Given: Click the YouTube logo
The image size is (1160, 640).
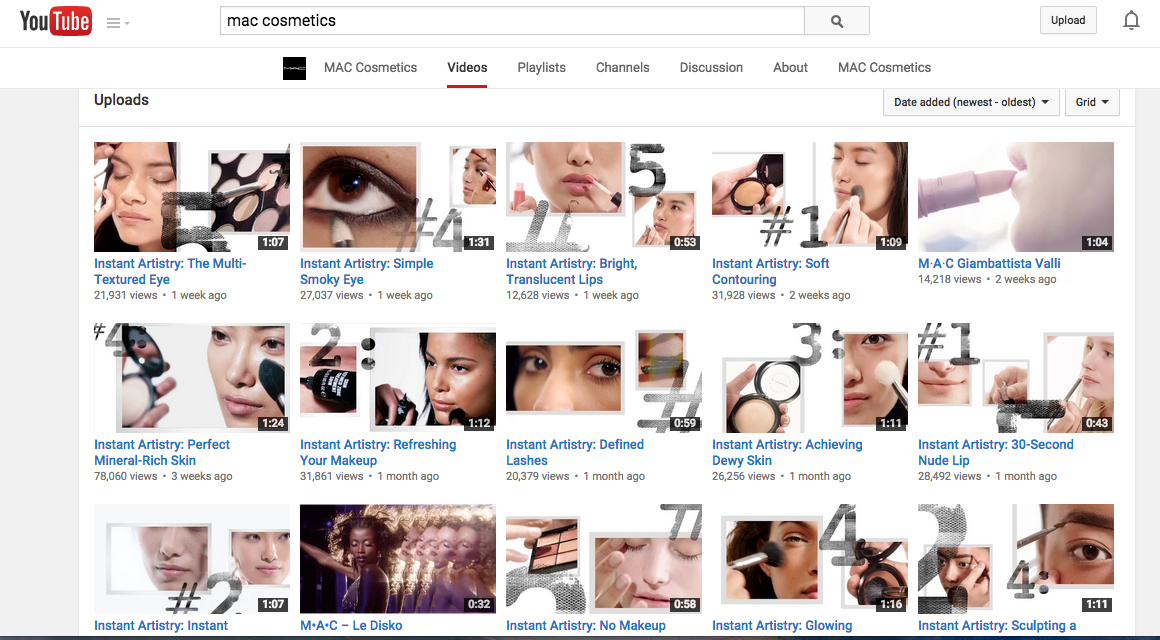Looking at the screenshot, I should [55, 21].
